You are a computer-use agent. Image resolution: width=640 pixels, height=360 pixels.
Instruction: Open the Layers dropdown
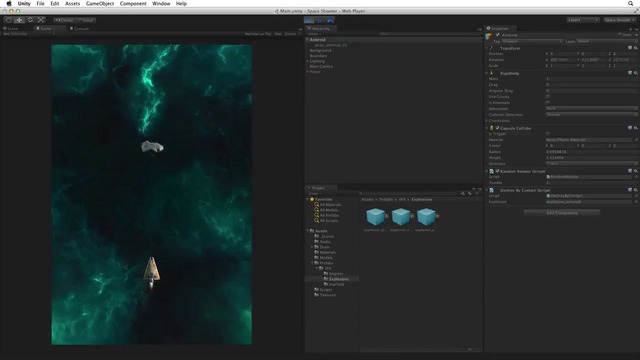(x=583, y=20)
